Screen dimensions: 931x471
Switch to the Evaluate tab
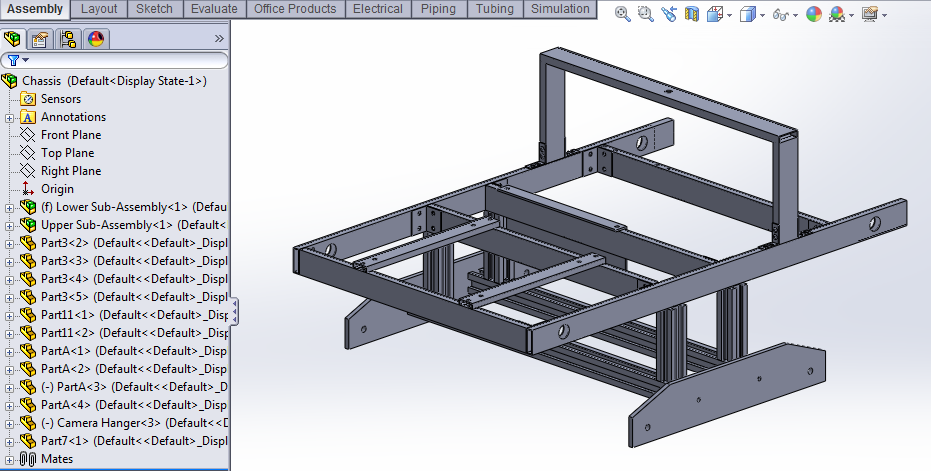(x=214, y=9)
